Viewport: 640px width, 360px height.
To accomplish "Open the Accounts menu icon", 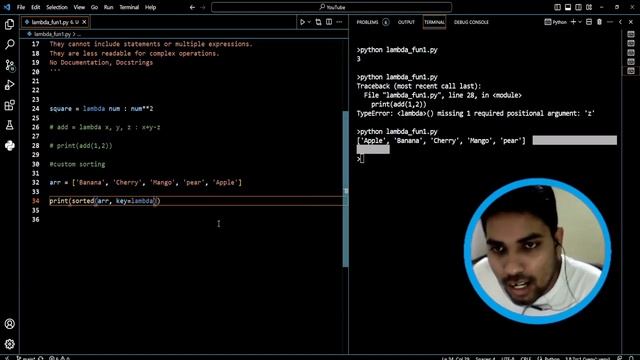I will pos(9,324).
